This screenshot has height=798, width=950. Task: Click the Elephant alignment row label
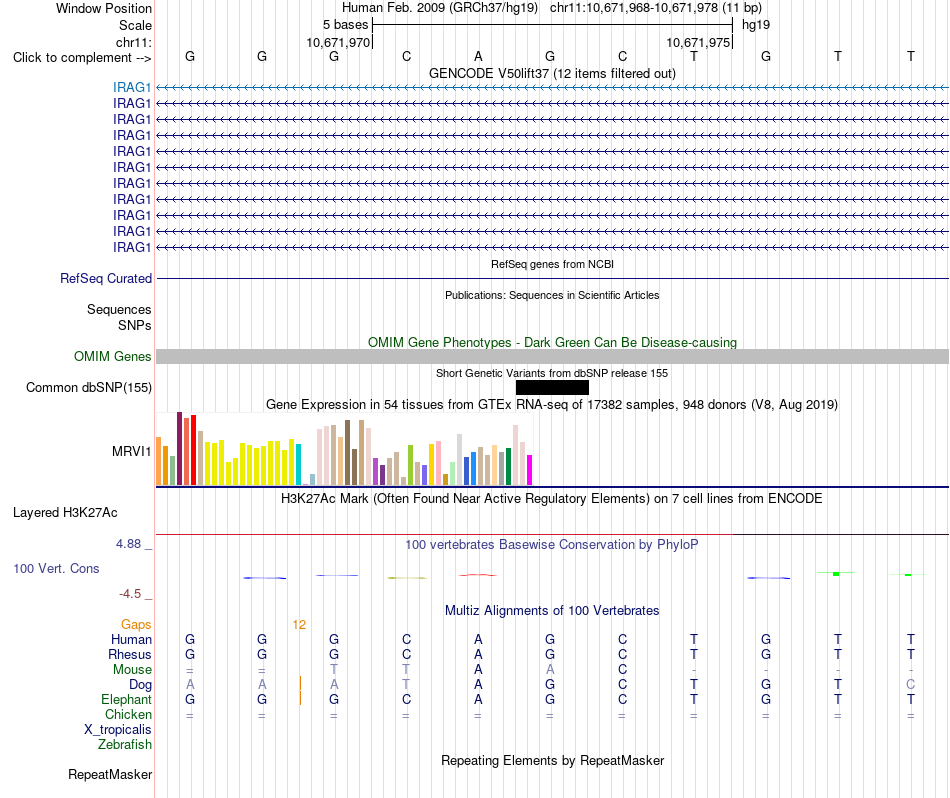[126, 699]
